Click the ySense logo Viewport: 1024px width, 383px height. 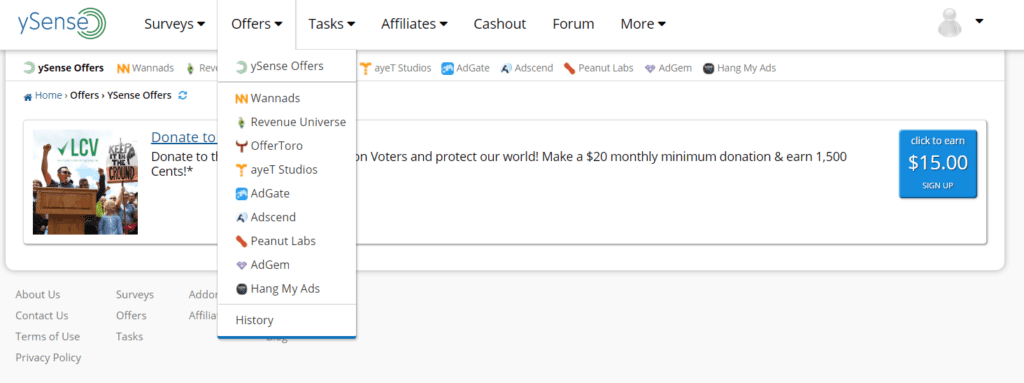point(62,24)
